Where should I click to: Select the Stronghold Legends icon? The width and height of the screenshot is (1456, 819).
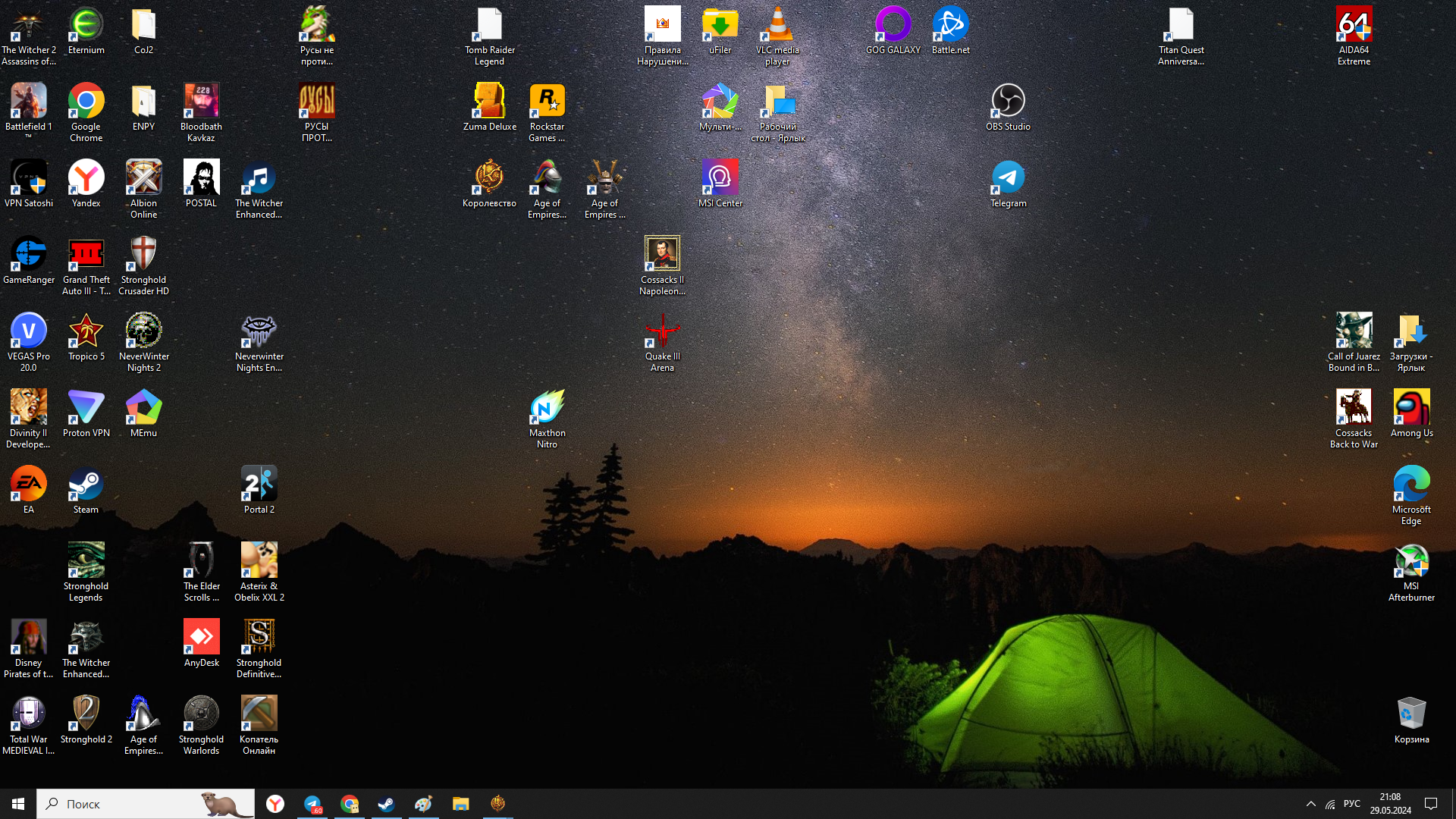(86, 560)
